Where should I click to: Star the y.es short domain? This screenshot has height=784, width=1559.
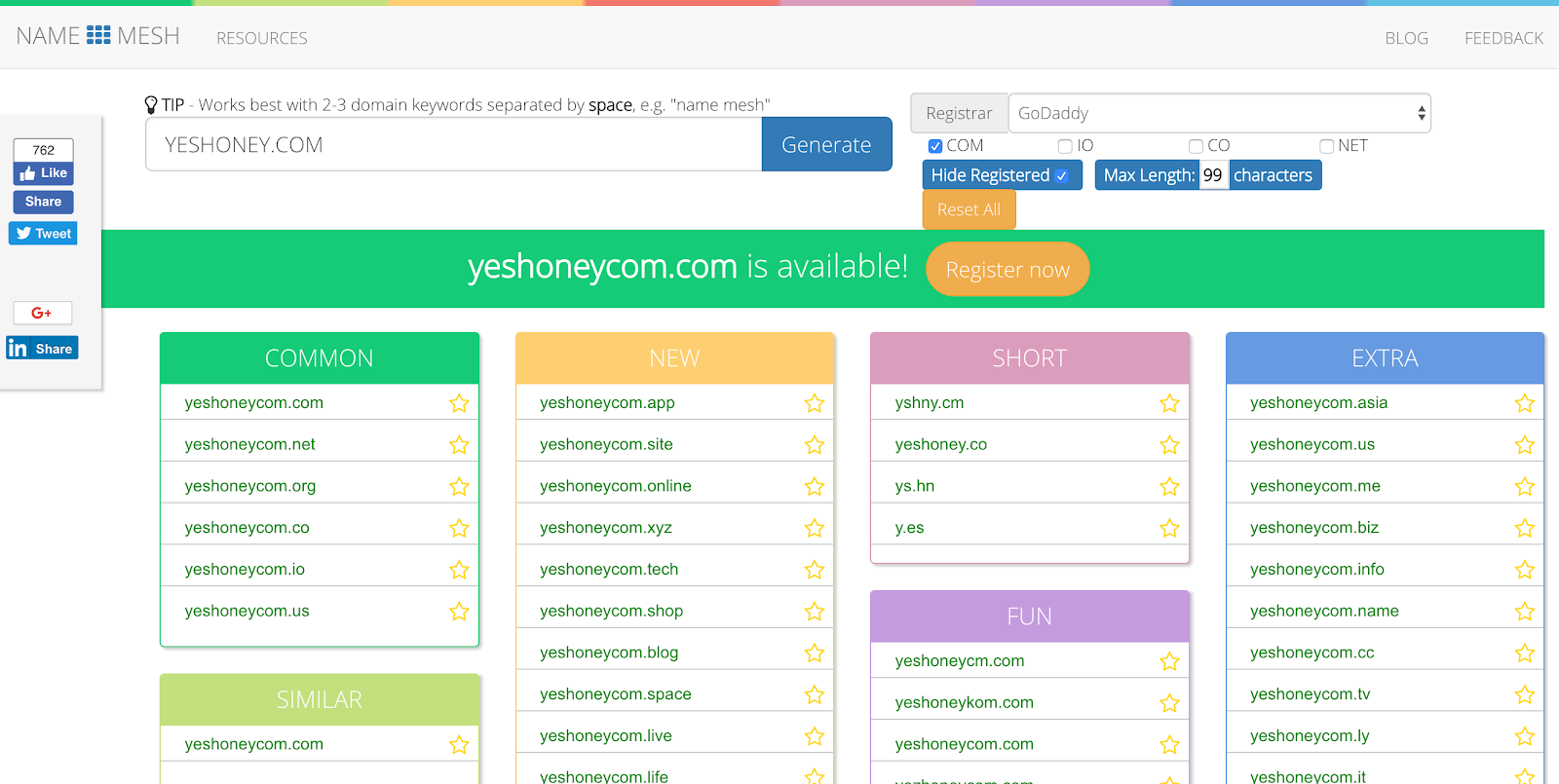1169,528
